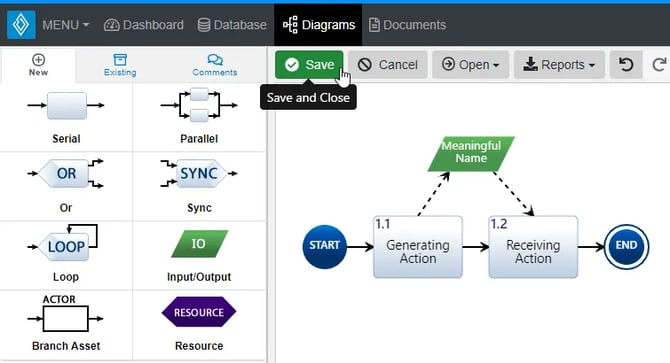Switch to the New constructs tab

coord(38,65)
